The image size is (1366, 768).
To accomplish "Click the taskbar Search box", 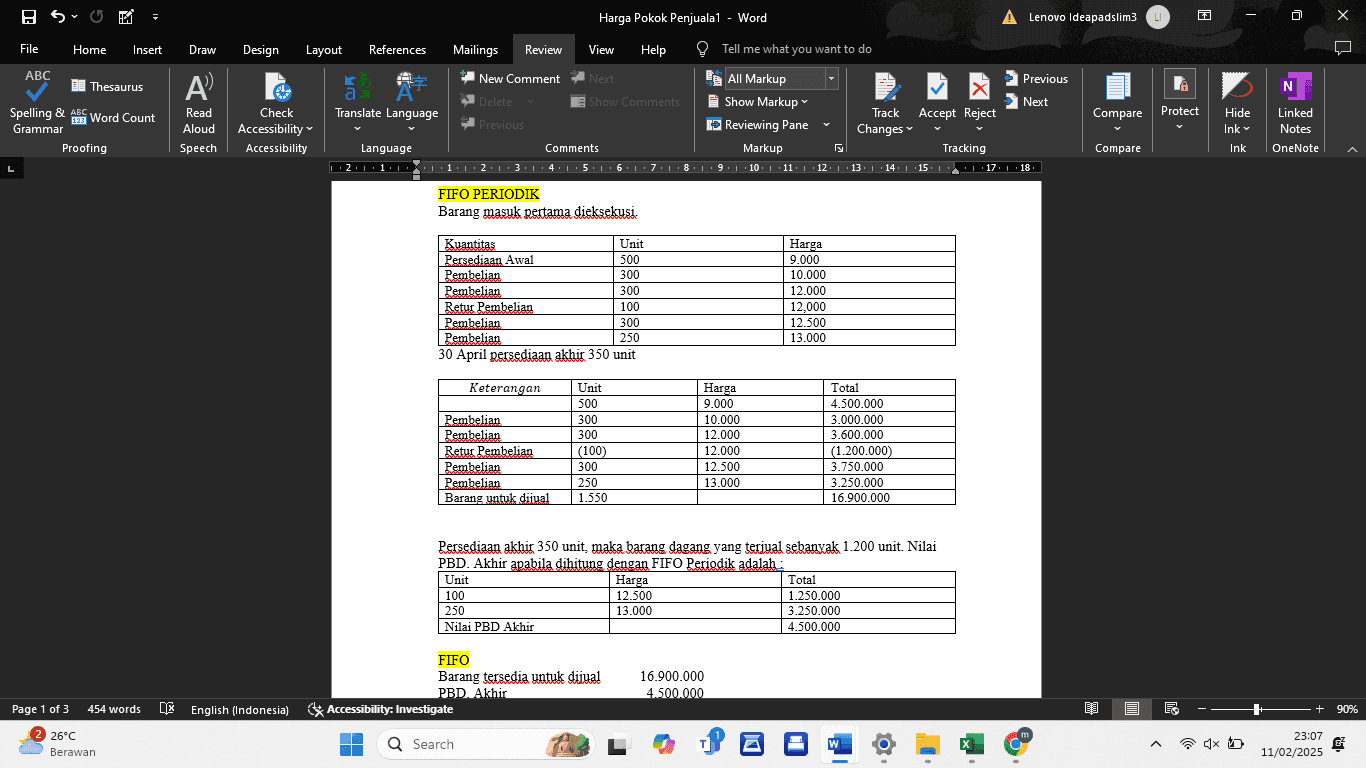I will pyautogui.click(x=485, y=744).
